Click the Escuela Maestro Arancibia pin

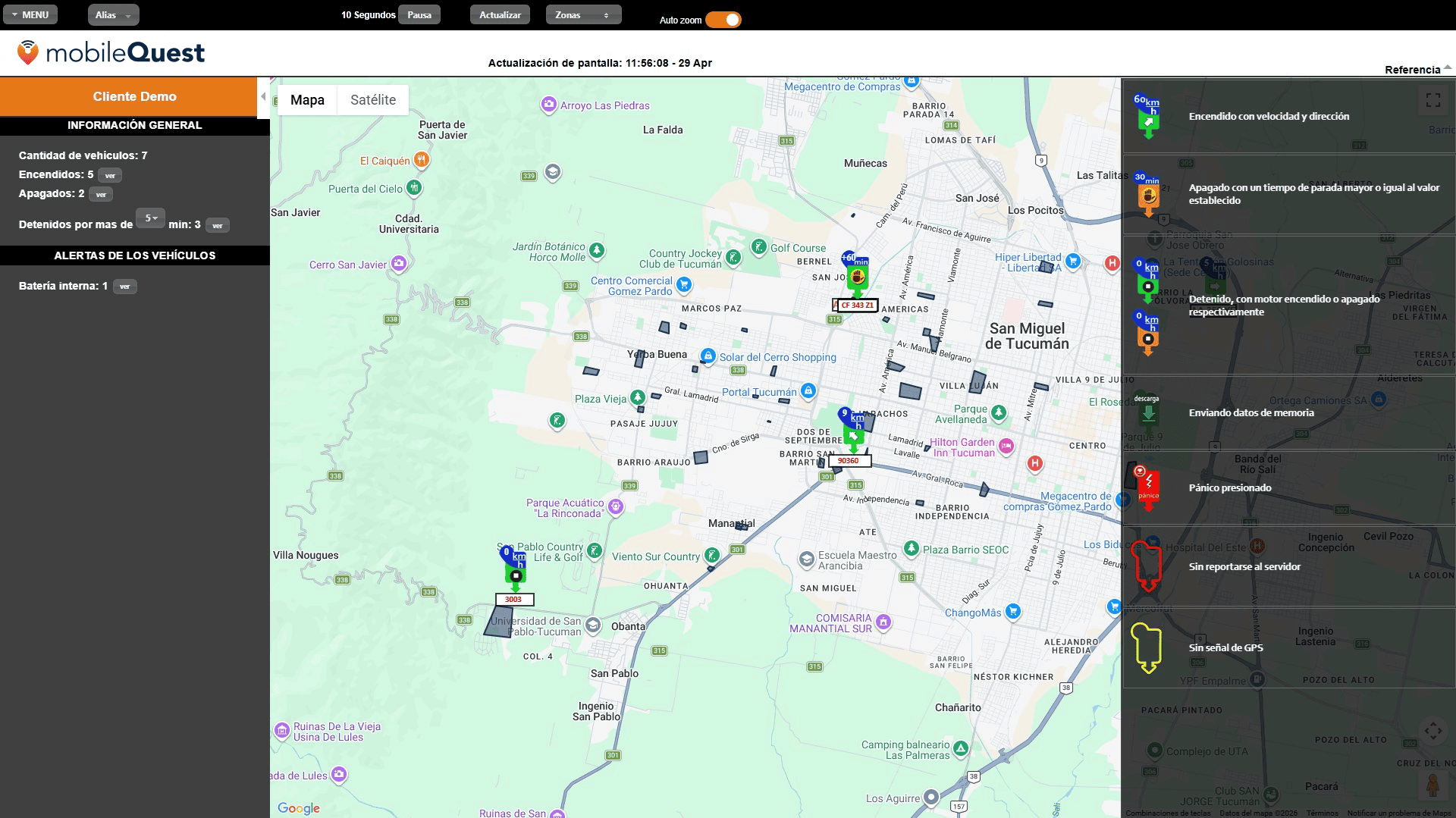807,559
